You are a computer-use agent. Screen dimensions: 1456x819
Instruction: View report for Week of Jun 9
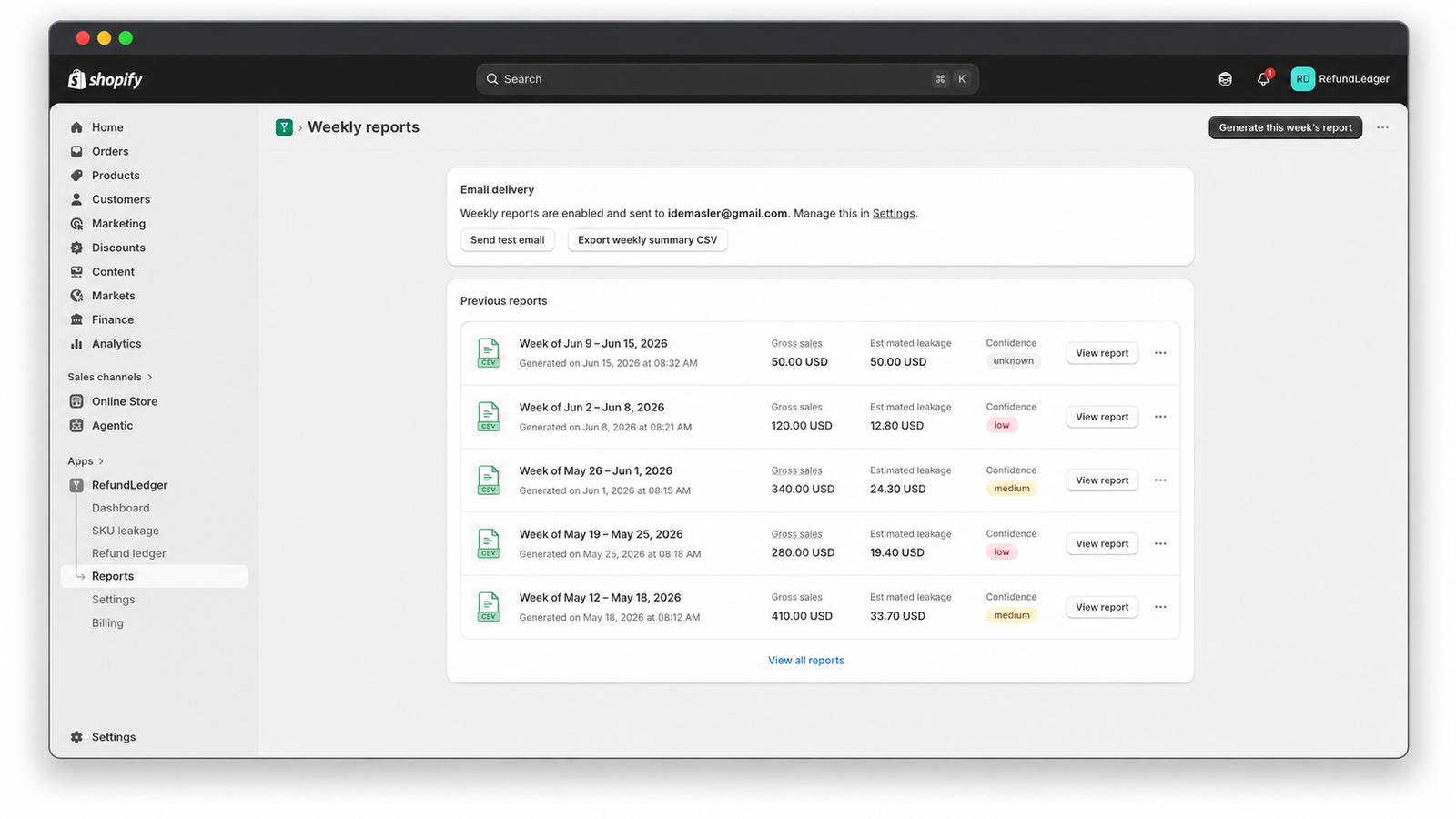[1102, 353]
